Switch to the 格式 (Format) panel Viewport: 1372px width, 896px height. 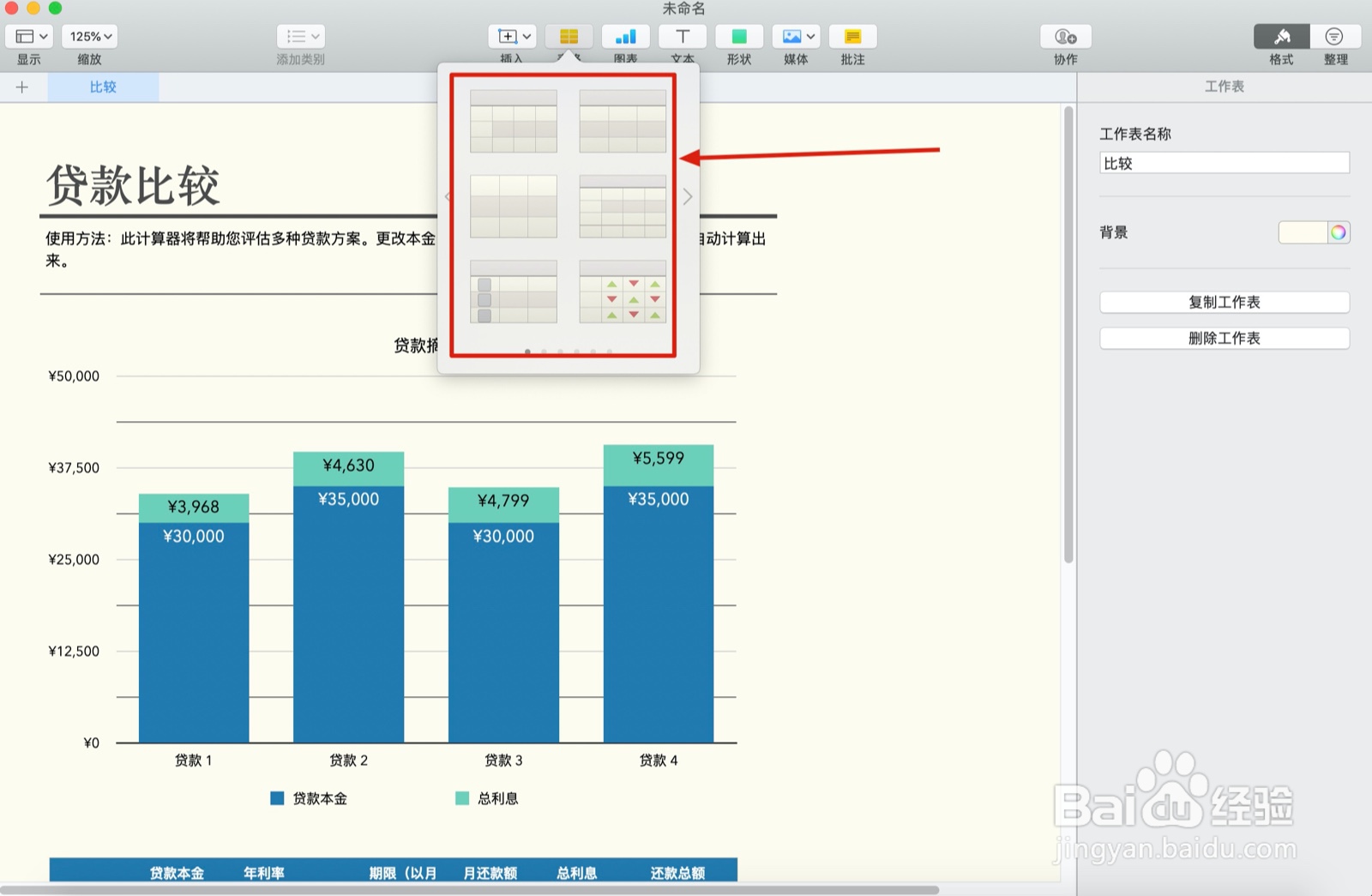pos(1280,37)
